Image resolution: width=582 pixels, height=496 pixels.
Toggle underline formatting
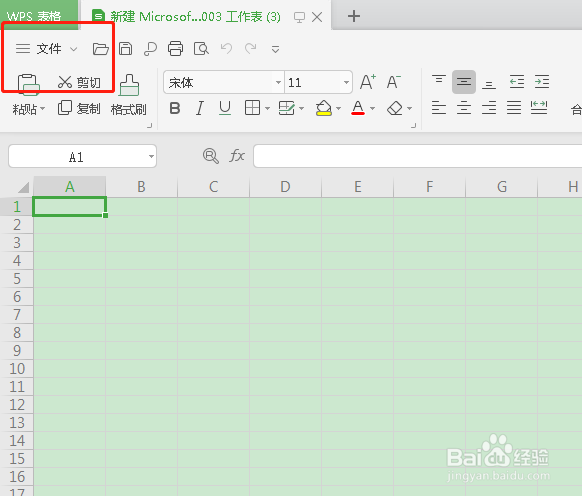point(225,108)
